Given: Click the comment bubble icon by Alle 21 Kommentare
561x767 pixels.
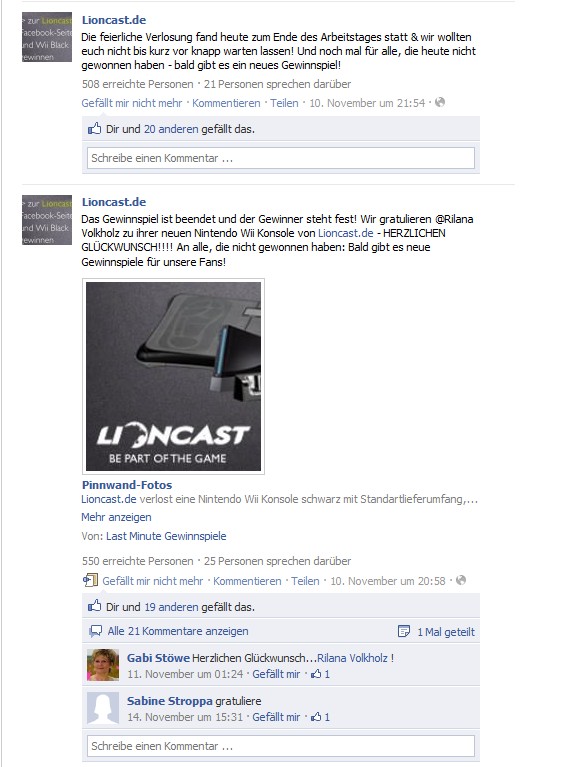Looking at the screenshot, I should point(95,631).
